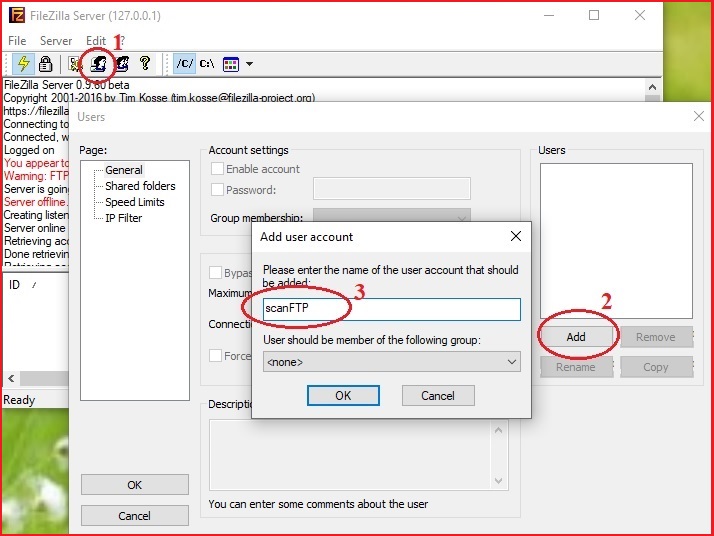Click OK in the Users dialog

tap(135, 485)
